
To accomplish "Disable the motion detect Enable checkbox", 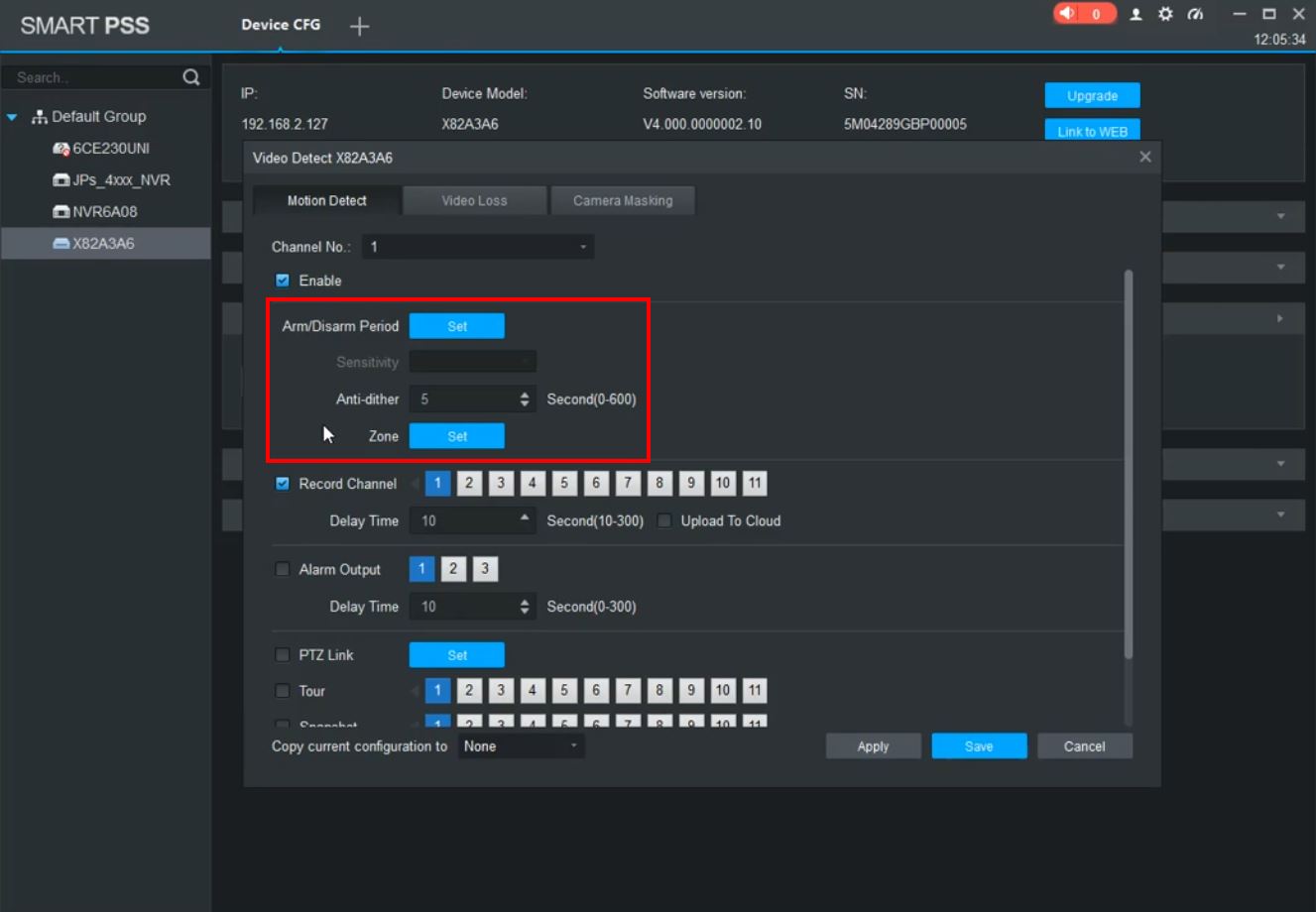I will [x=283, y=281].
